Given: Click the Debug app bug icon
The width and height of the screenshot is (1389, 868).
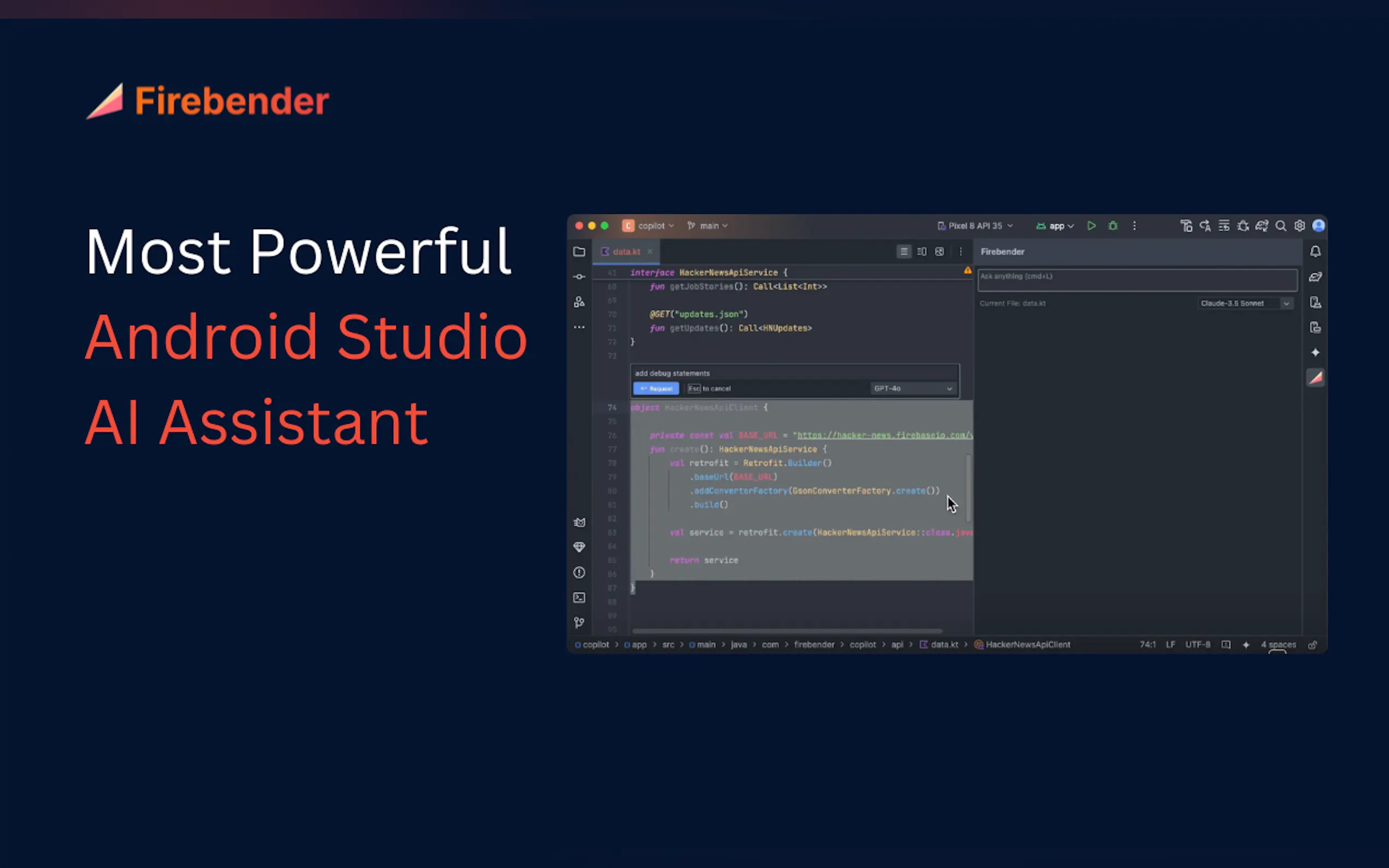Looking at the screenshot, I should pos(1113,226).
